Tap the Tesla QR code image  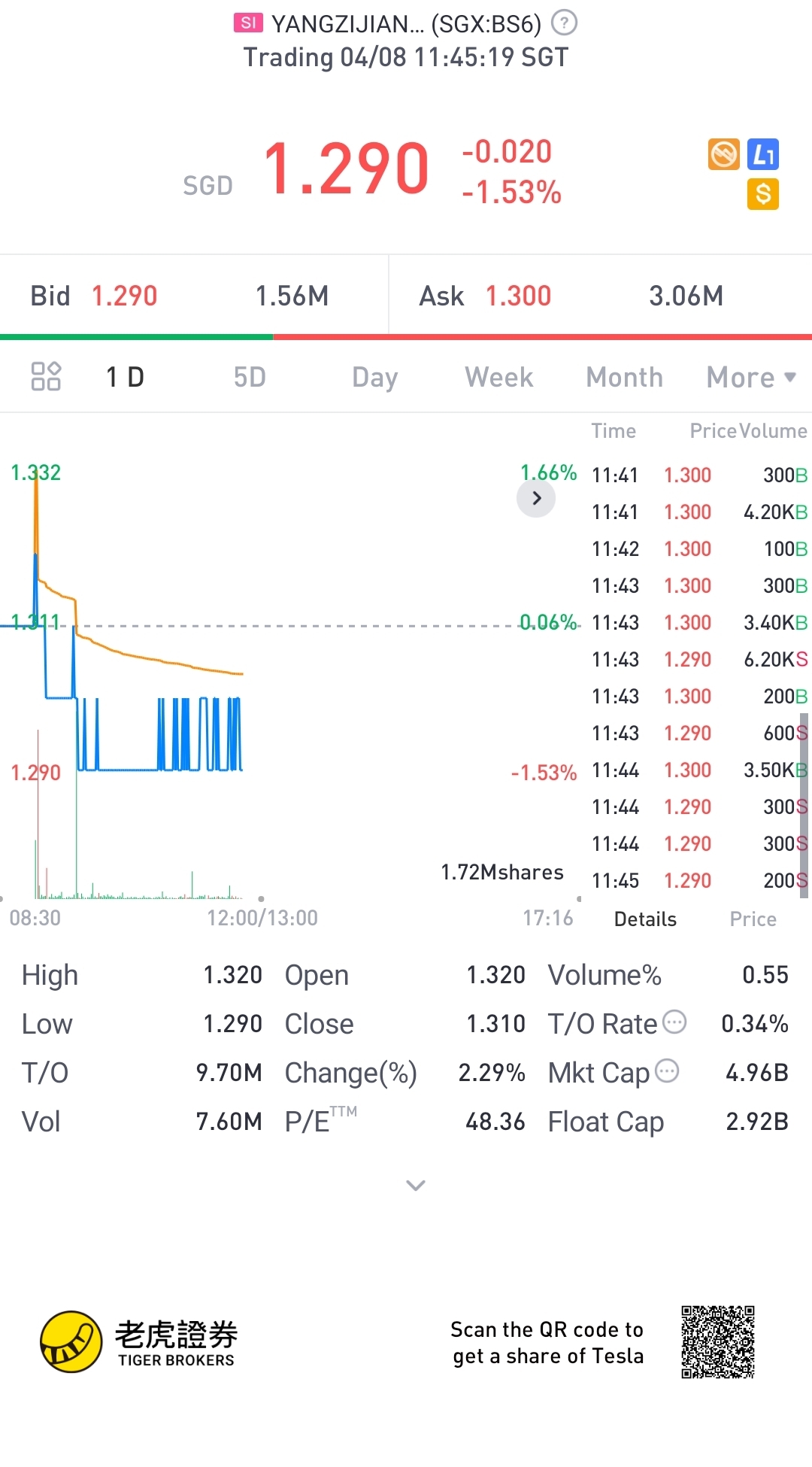(x=718, y=1342)
